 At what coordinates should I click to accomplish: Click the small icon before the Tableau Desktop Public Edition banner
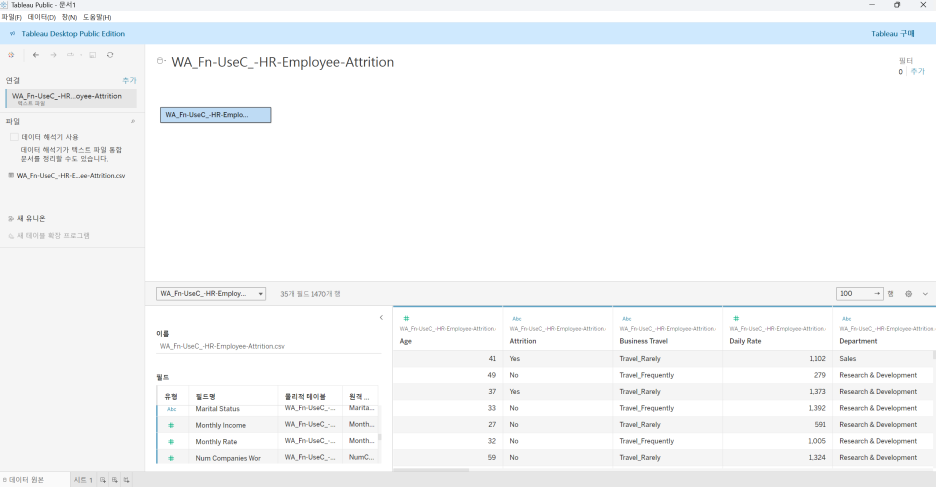[13, 33]
